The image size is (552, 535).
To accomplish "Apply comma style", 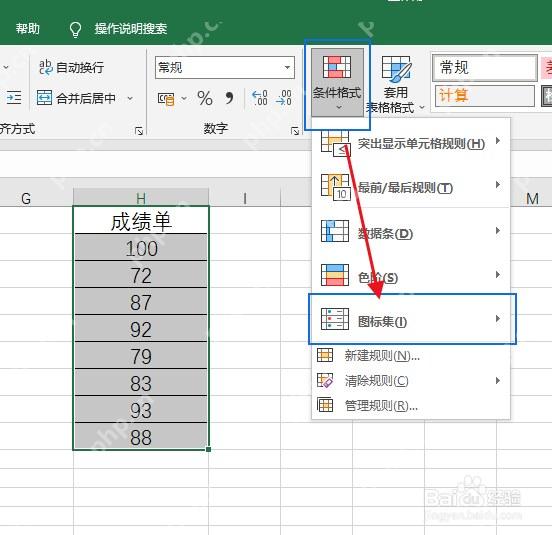I will (229, 98).
